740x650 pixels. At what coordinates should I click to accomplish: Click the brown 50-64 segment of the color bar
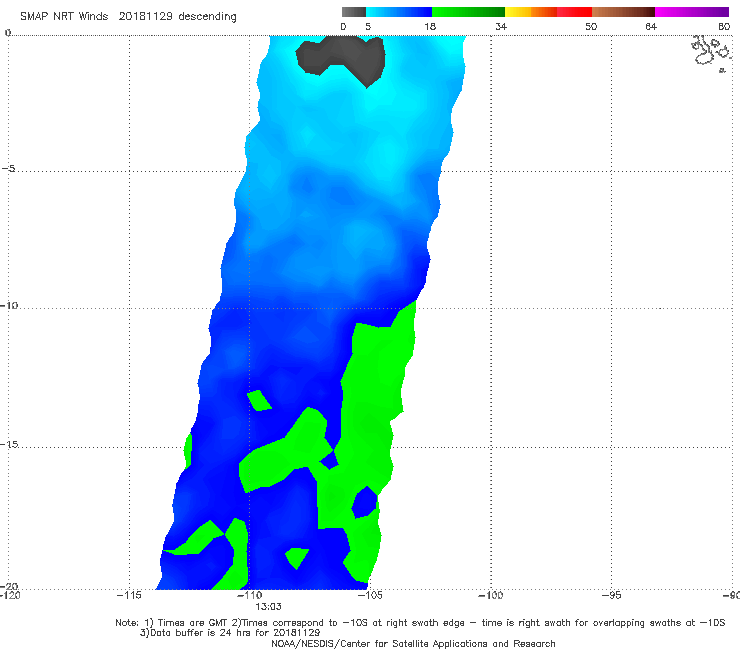(623, 12)
